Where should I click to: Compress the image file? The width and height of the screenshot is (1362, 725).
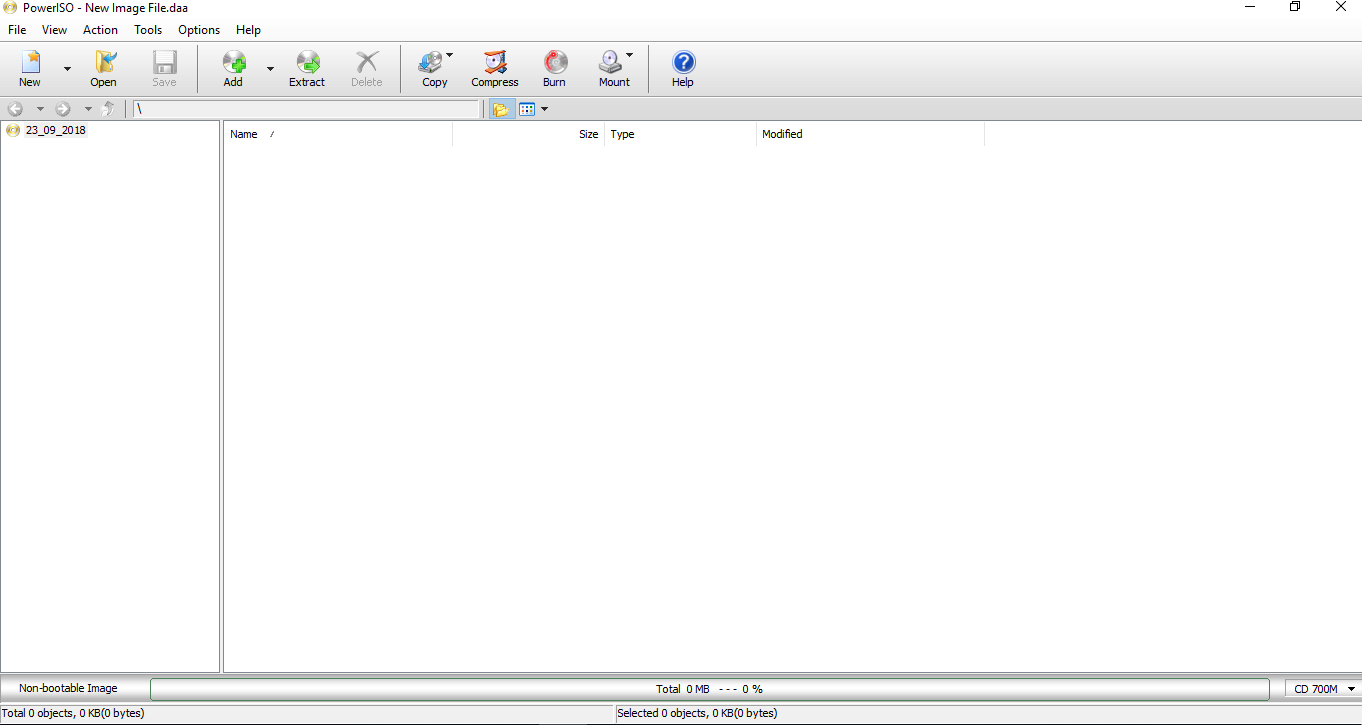click(494, 68)
